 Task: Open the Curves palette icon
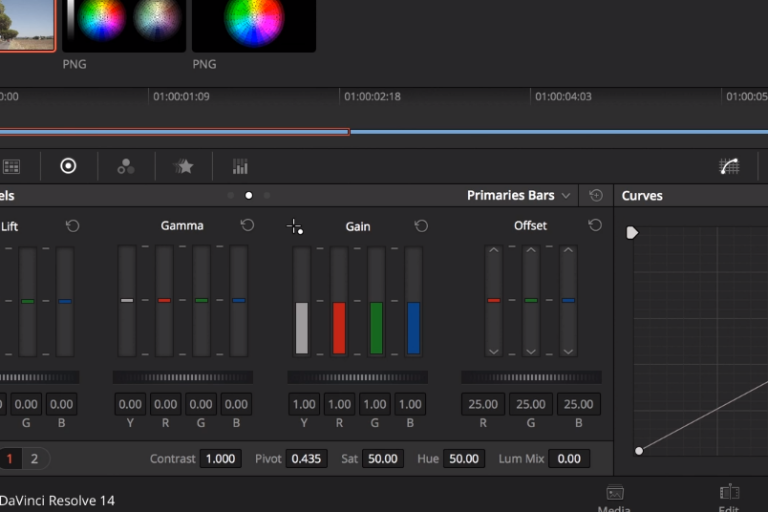[x=729, y=167]
